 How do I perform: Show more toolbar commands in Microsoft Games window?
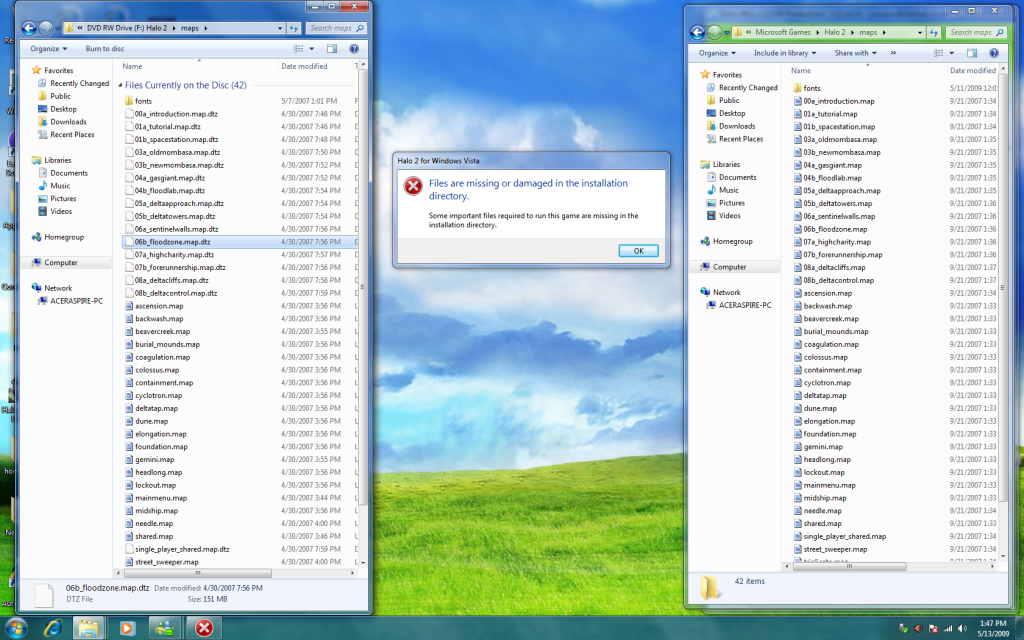coord(893,53)
